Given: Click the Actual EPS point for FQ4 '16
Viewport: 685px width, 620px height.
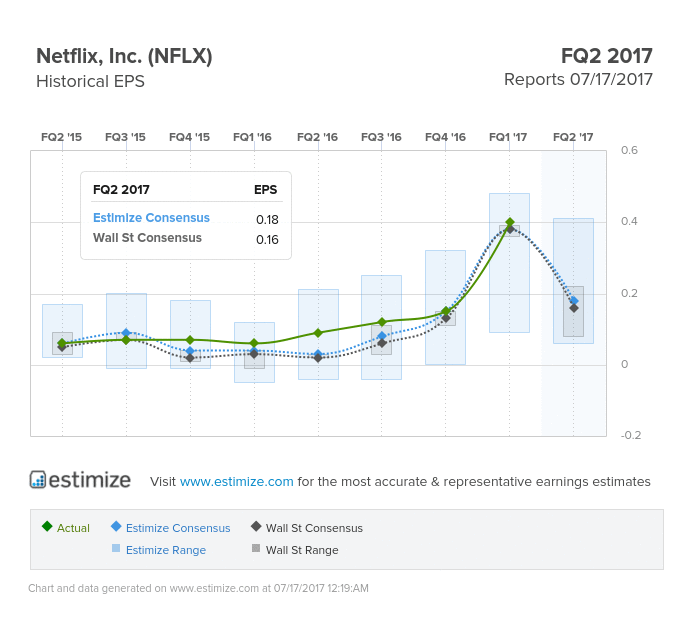Looking at the screenshot, I should click(x=446, y=311).
